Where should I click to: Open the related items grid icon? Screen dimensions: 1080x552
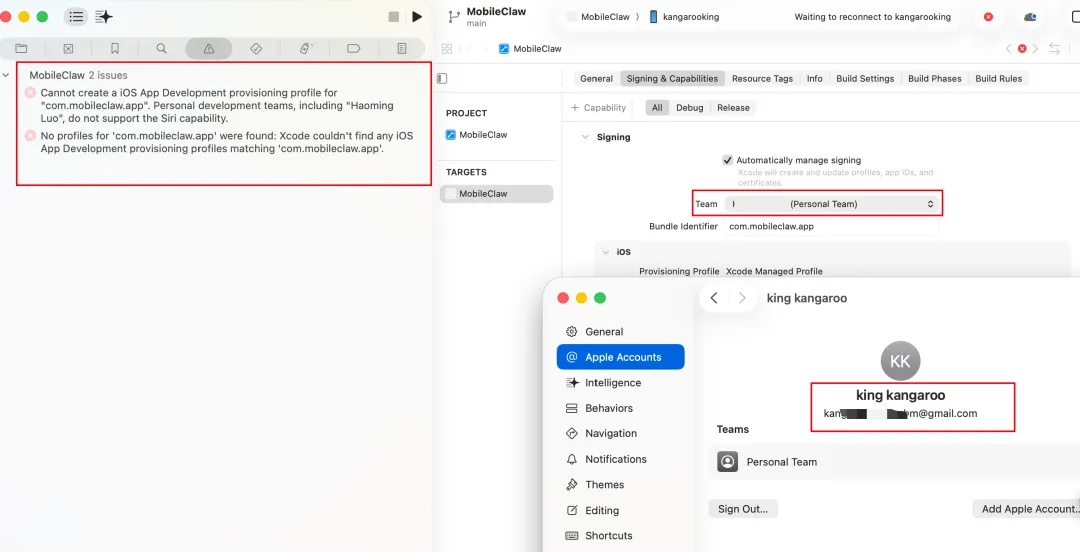tap(447, 48)
